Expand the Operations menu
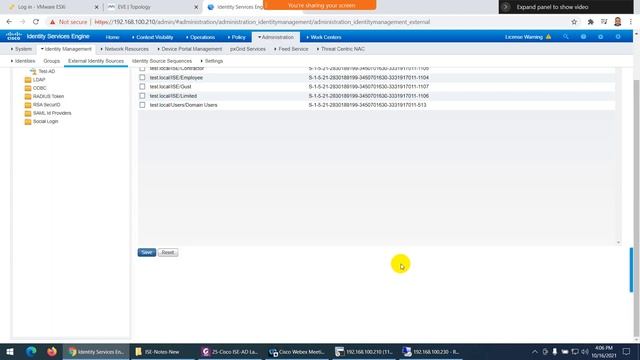This screenshot has height=360, width=640. (x=200, y=37)
